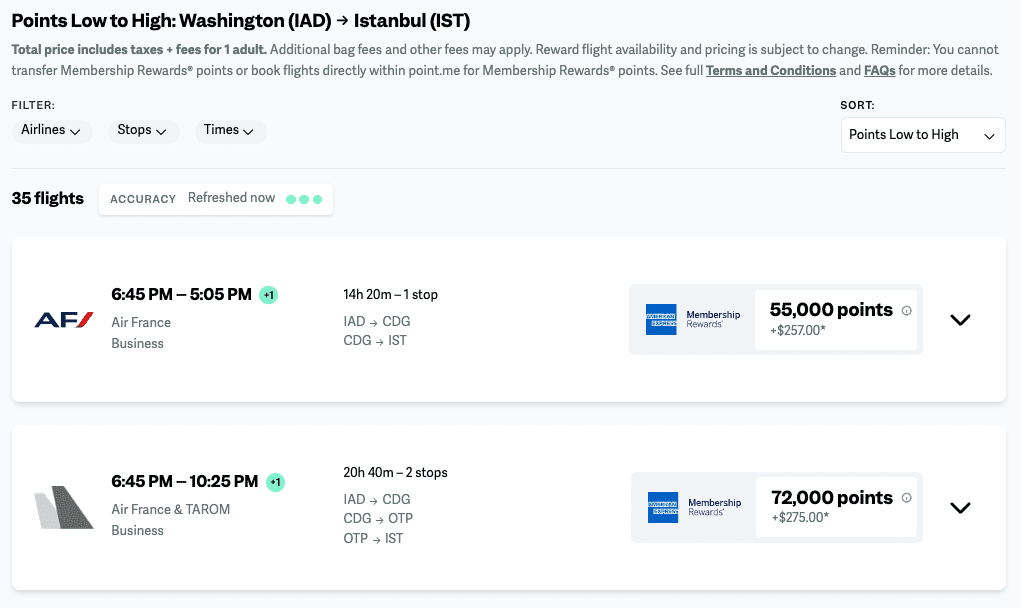The width and height of the screenshot is (1021, 608).
Task: Click the TAROM tail fin logo
Action: coord(64,508)
